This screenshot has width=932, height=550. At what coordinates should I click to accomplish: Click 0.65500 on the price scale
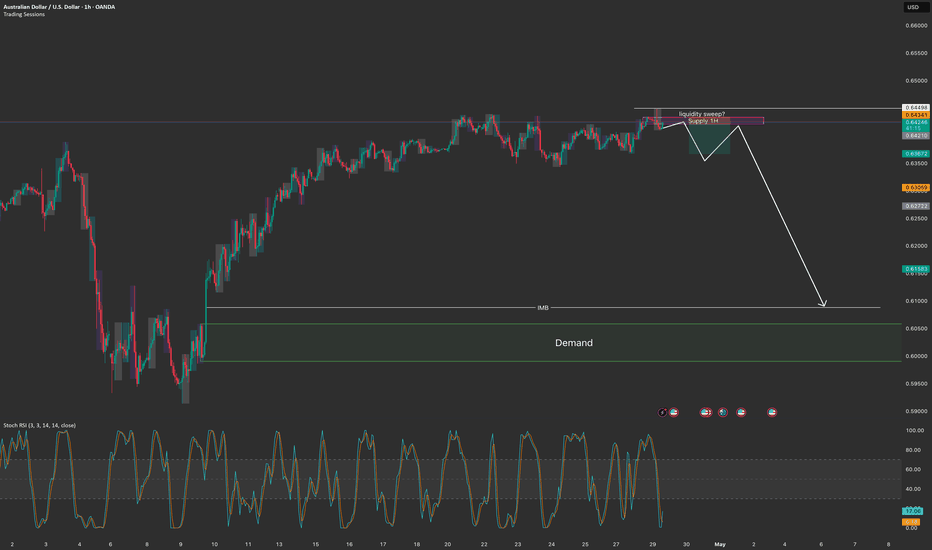click(x=916, y=53)
